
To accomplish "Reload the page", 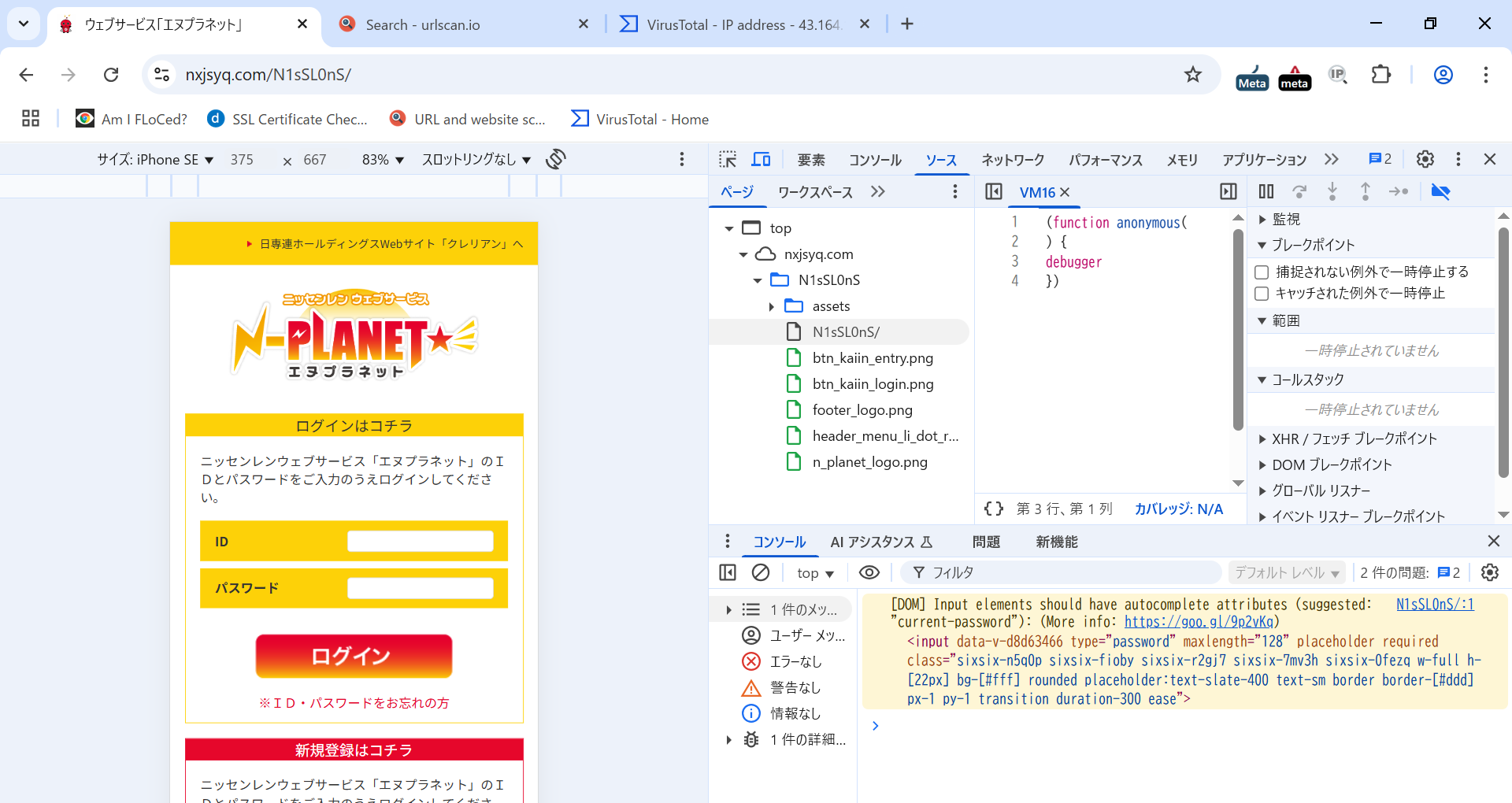I will (111, 75).
